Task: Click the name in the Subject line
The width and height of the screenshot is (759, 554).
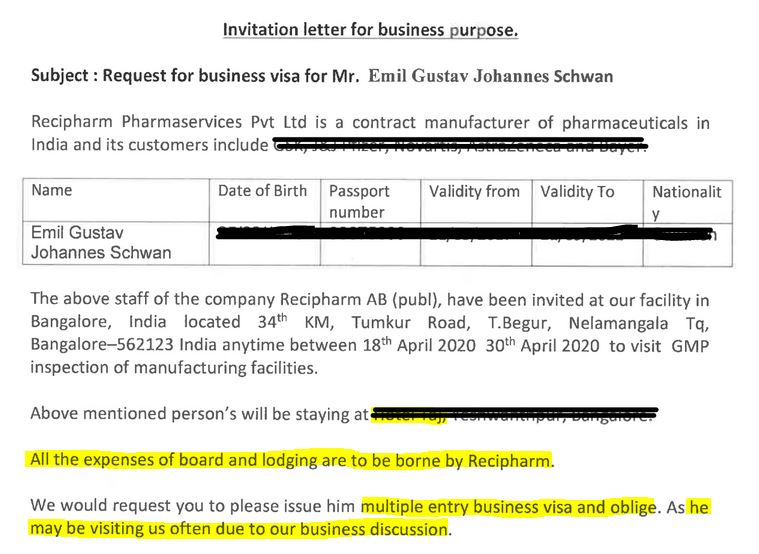Action: tap(491, 76)
